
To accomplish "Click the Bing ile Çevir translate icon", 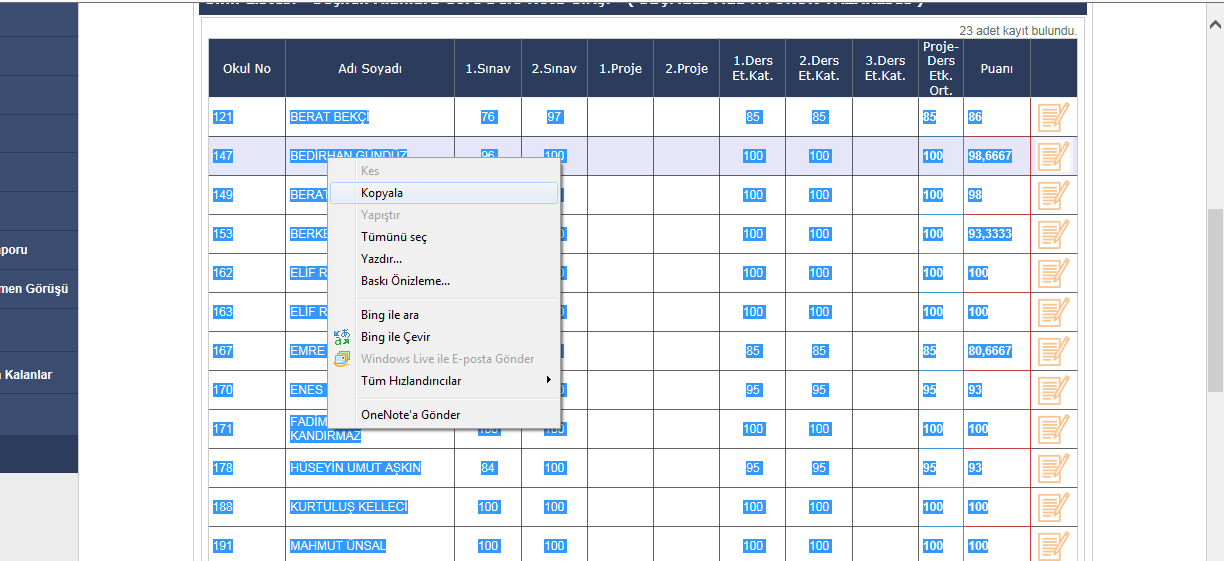I will pyautogui.click(x=342, y=337).
